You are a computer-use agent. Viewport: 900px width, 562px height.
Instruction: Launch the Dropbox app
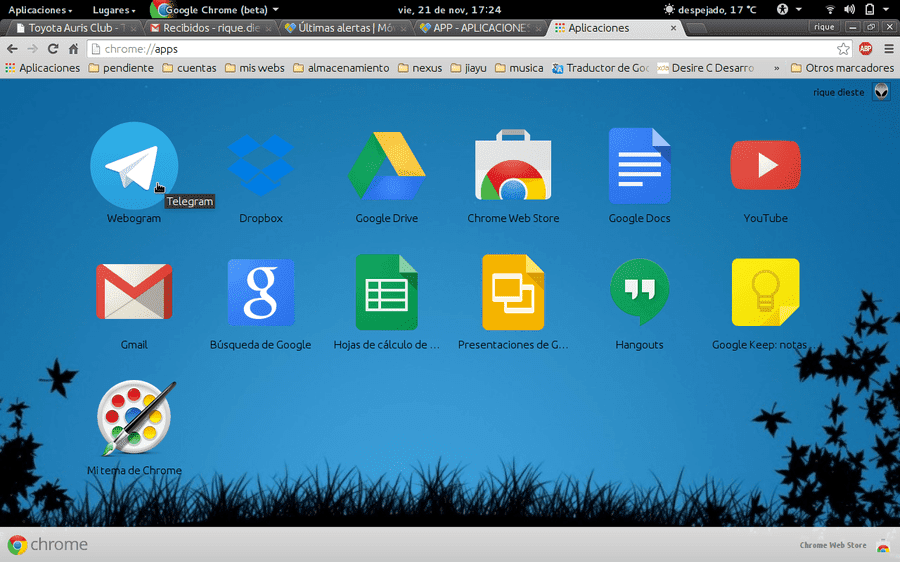[x=261, y=166]
